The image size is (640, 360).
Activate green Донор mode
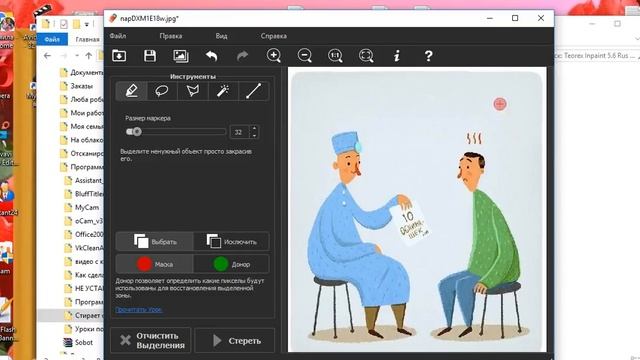tap(231, 264)
